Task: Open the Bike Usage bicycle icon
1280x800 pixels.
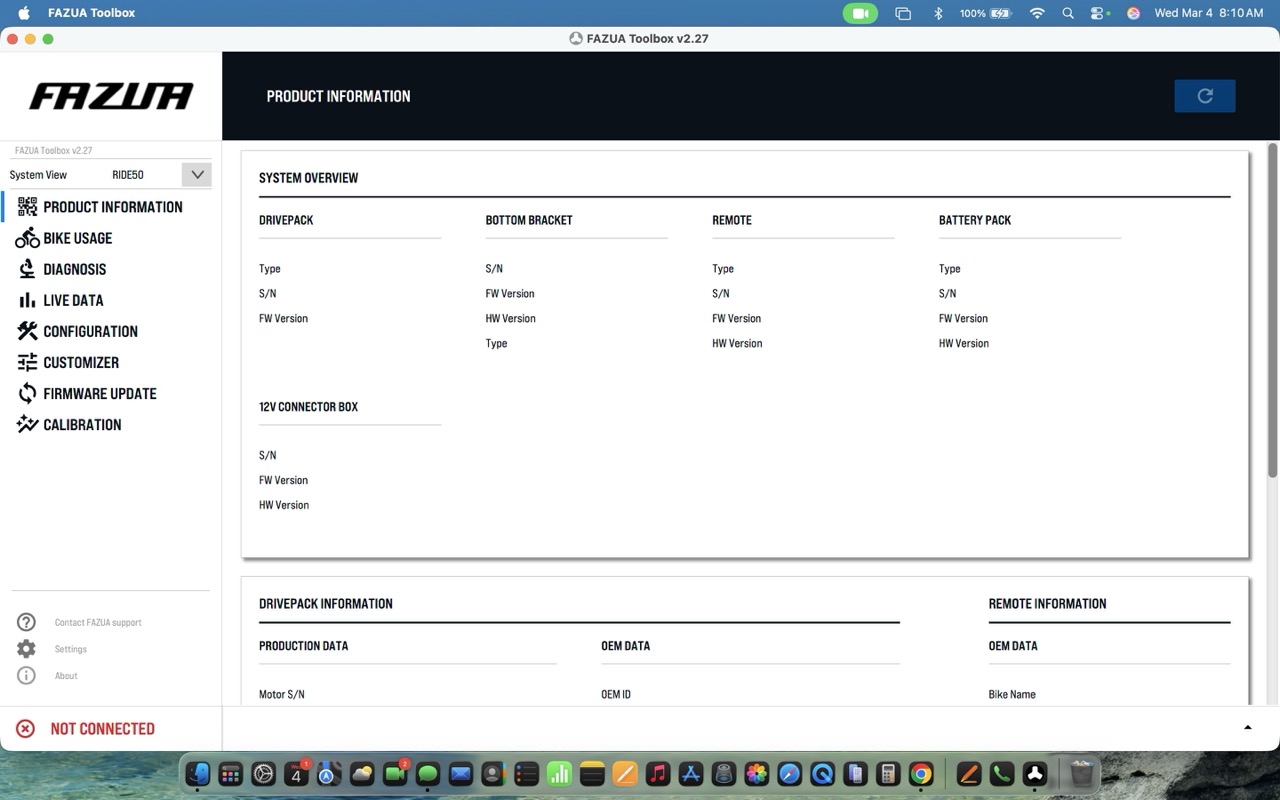Action: pos(27,238)
